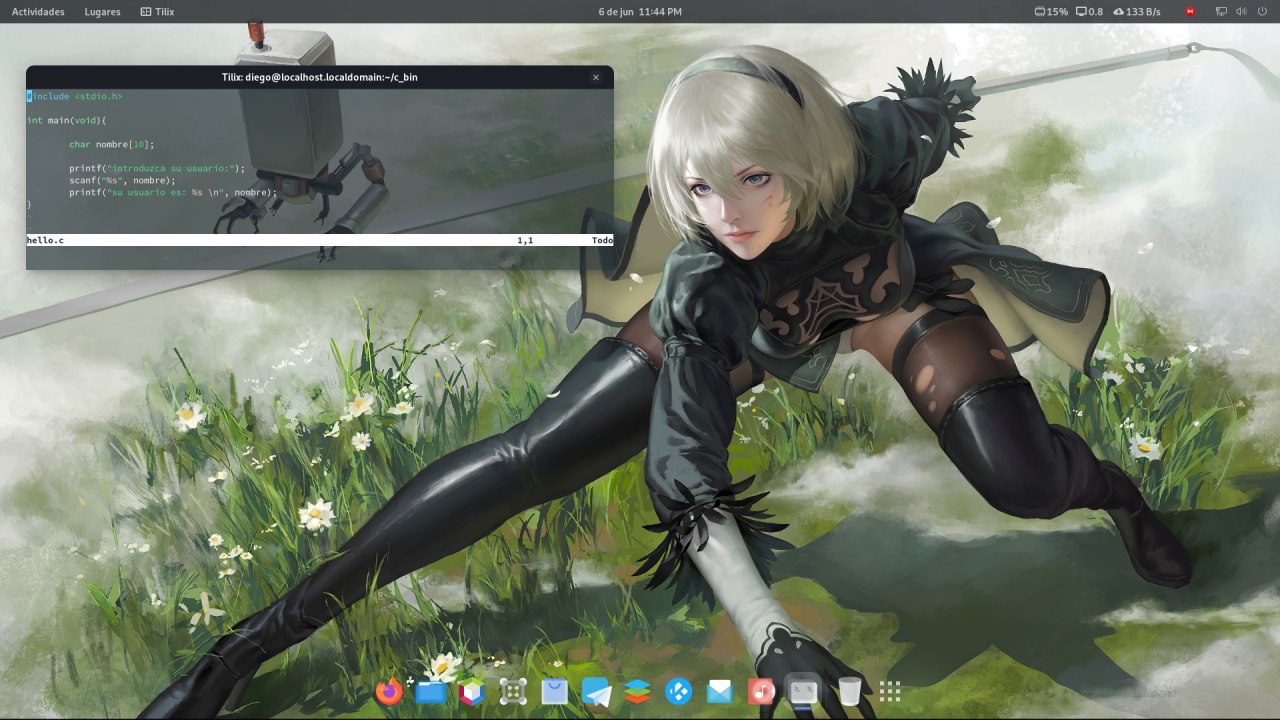Open the Trash from the dock
Screen dimensions: 1280x720
849,691
